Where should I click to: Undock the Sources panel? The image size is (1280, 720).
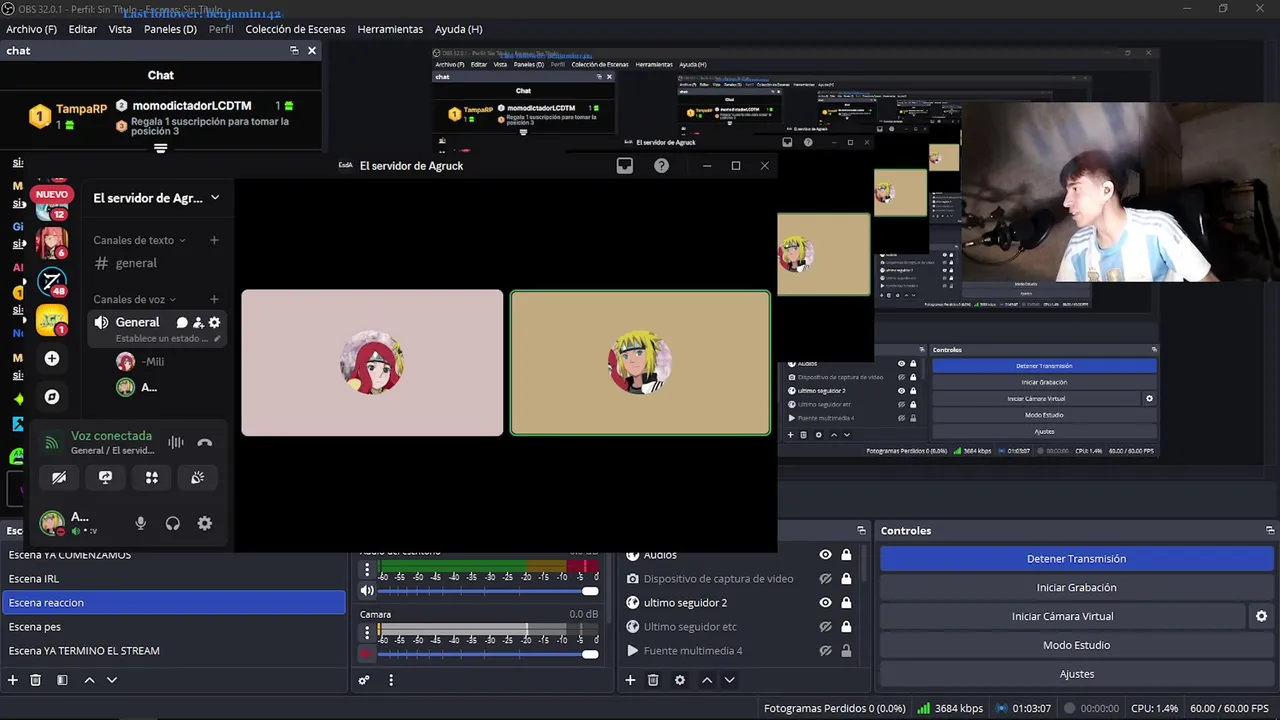tap(861, 531)
